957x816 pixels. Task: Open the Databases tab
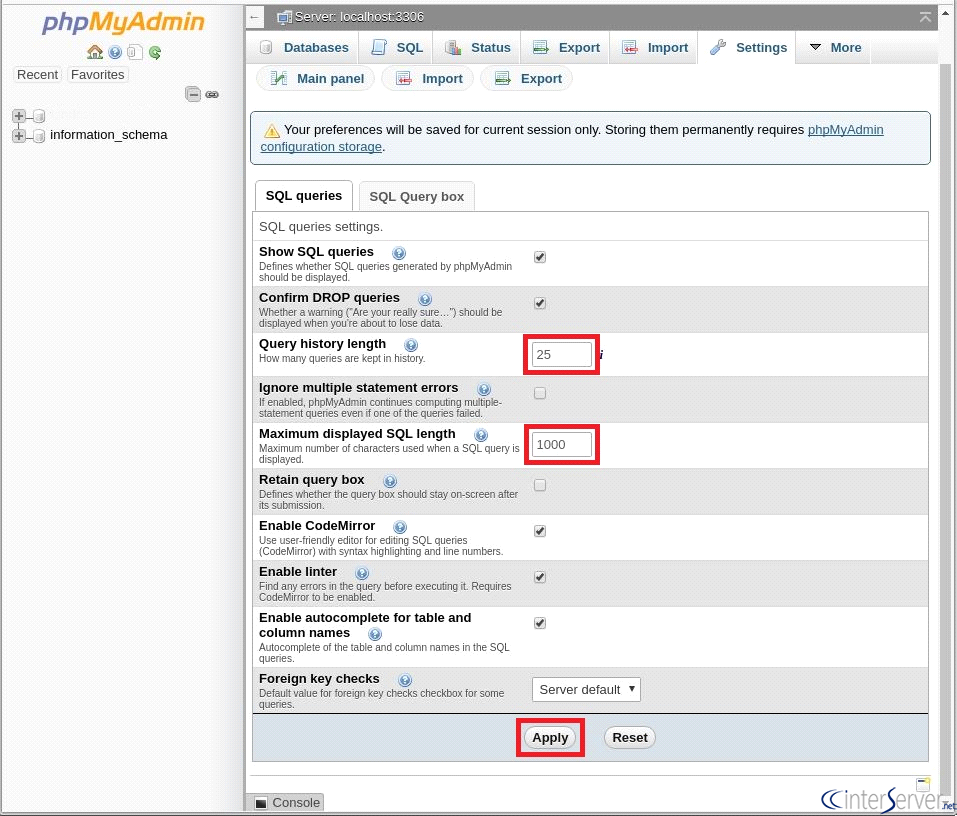(303, 48)
